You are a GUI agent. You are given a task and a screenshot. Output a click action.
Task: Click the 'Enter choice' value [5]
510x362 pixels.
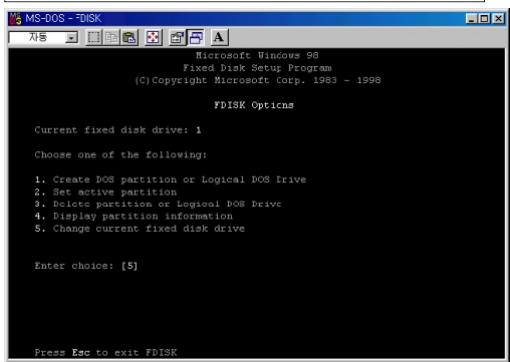129,266
